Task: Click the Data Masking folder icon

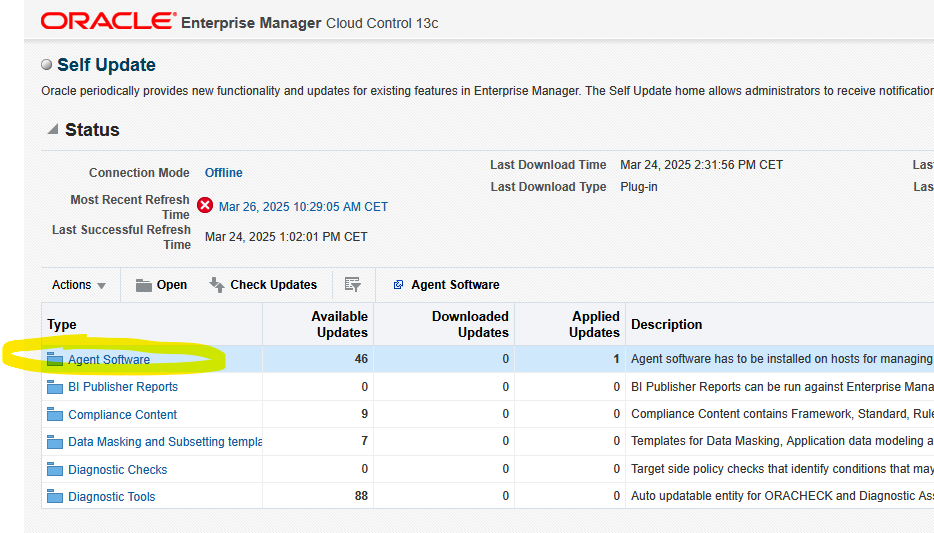Action: tap(55, 442)
